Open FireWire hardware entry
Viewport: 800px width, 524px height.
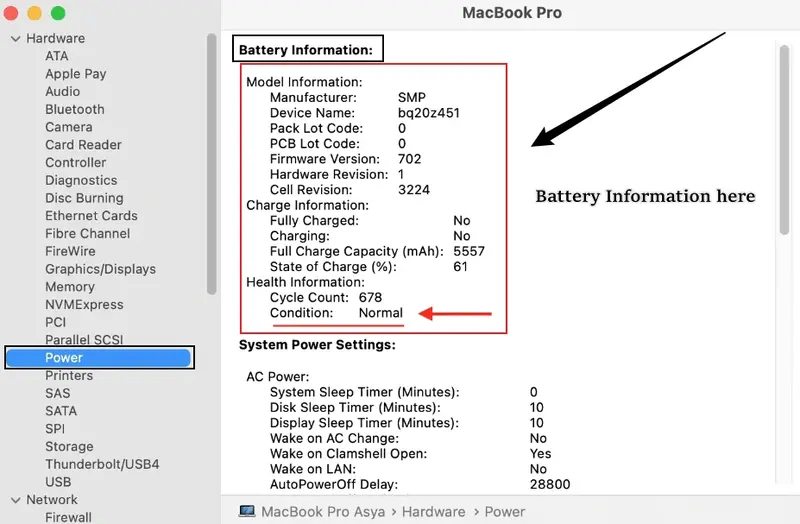point(70,252)
